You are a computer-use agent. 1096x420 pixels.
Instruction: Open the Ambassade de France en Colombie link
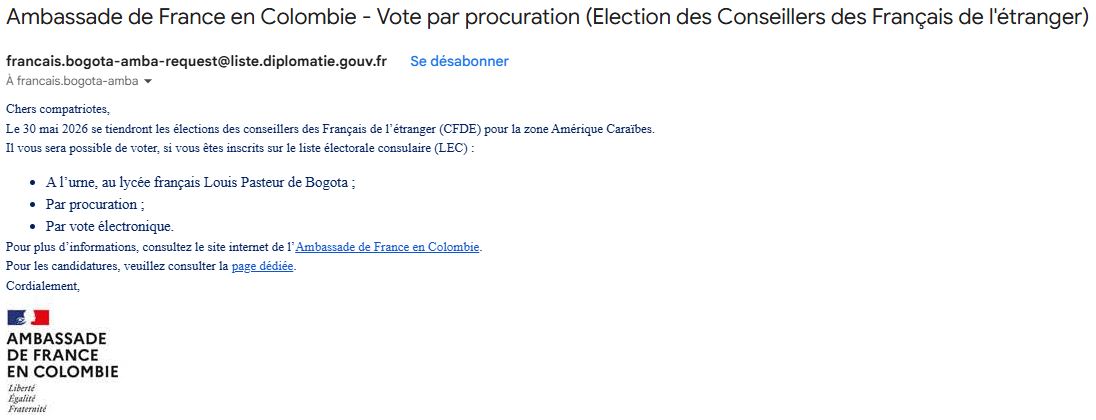pos(388,247)
